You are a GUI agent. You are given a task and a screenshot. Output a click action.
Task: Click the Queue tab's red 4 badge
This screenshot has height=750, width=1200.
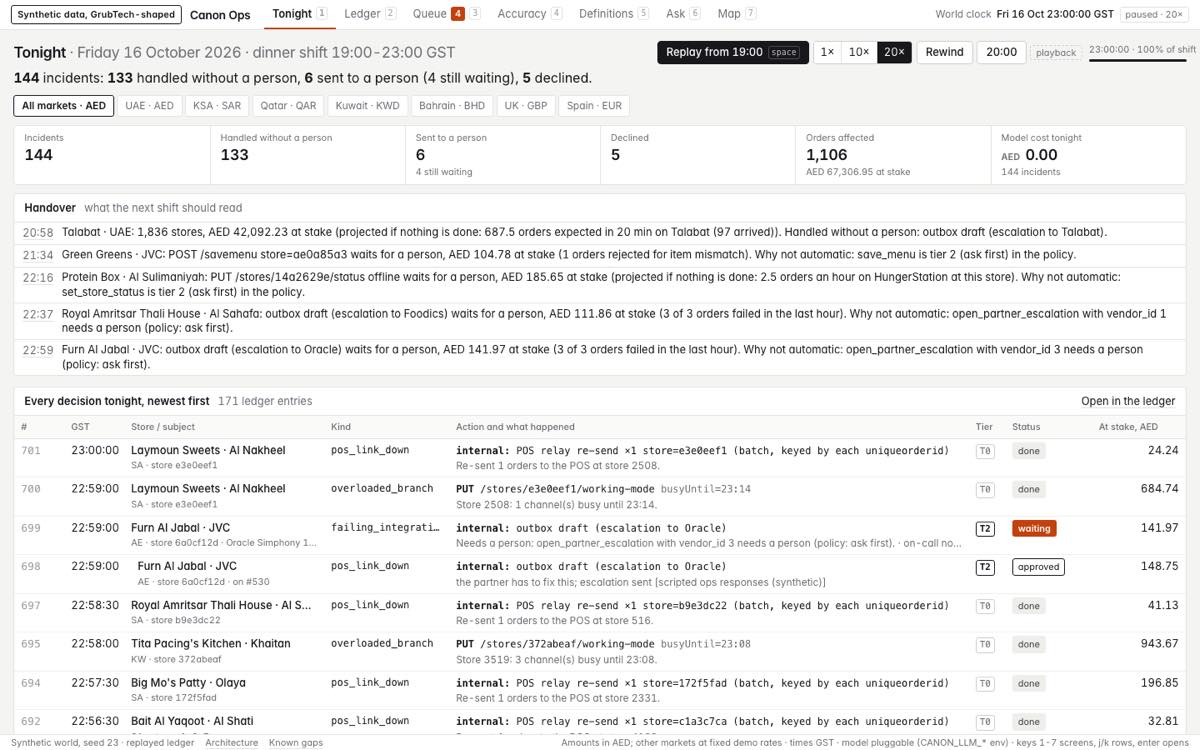tap(457, 14)
